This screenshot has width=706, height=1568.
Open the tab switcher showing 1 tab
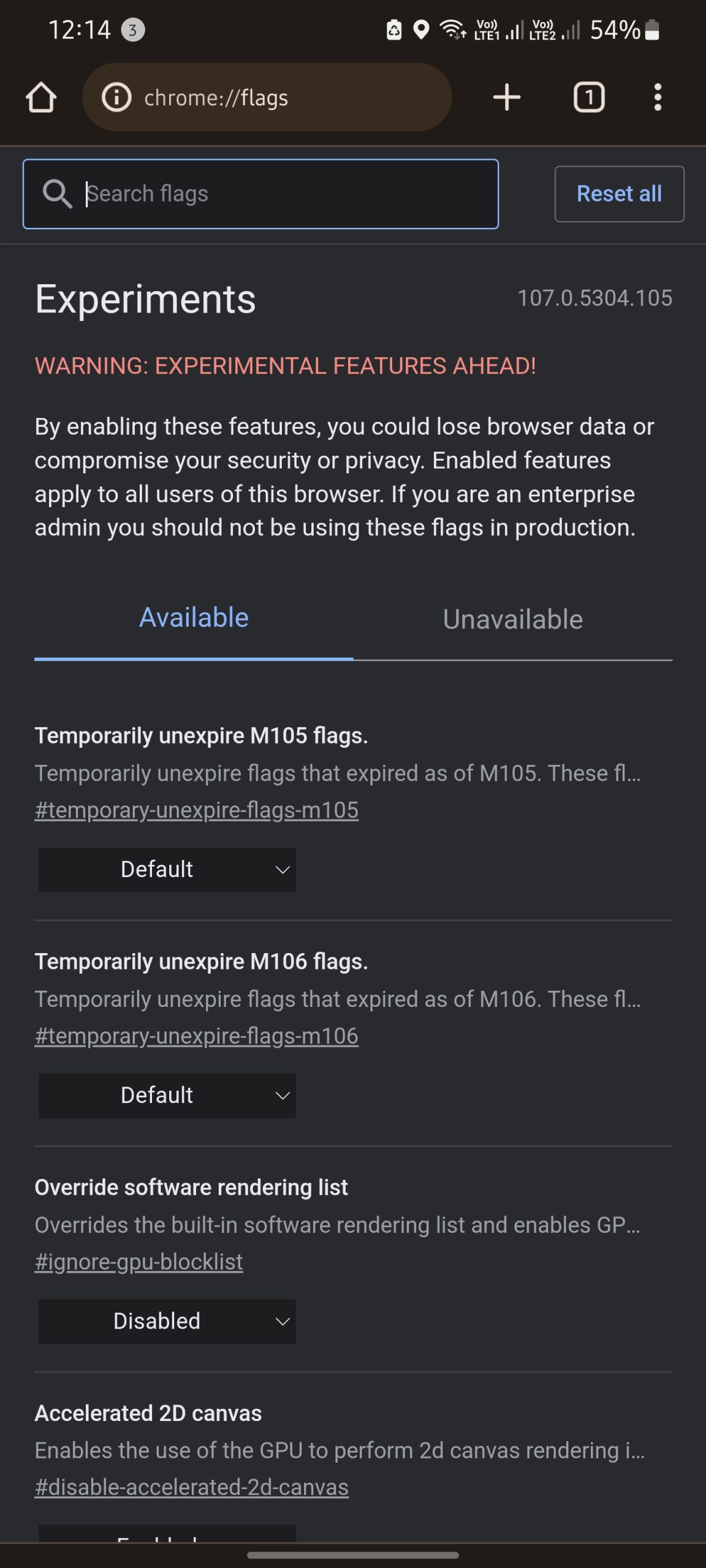coord(589,97)
